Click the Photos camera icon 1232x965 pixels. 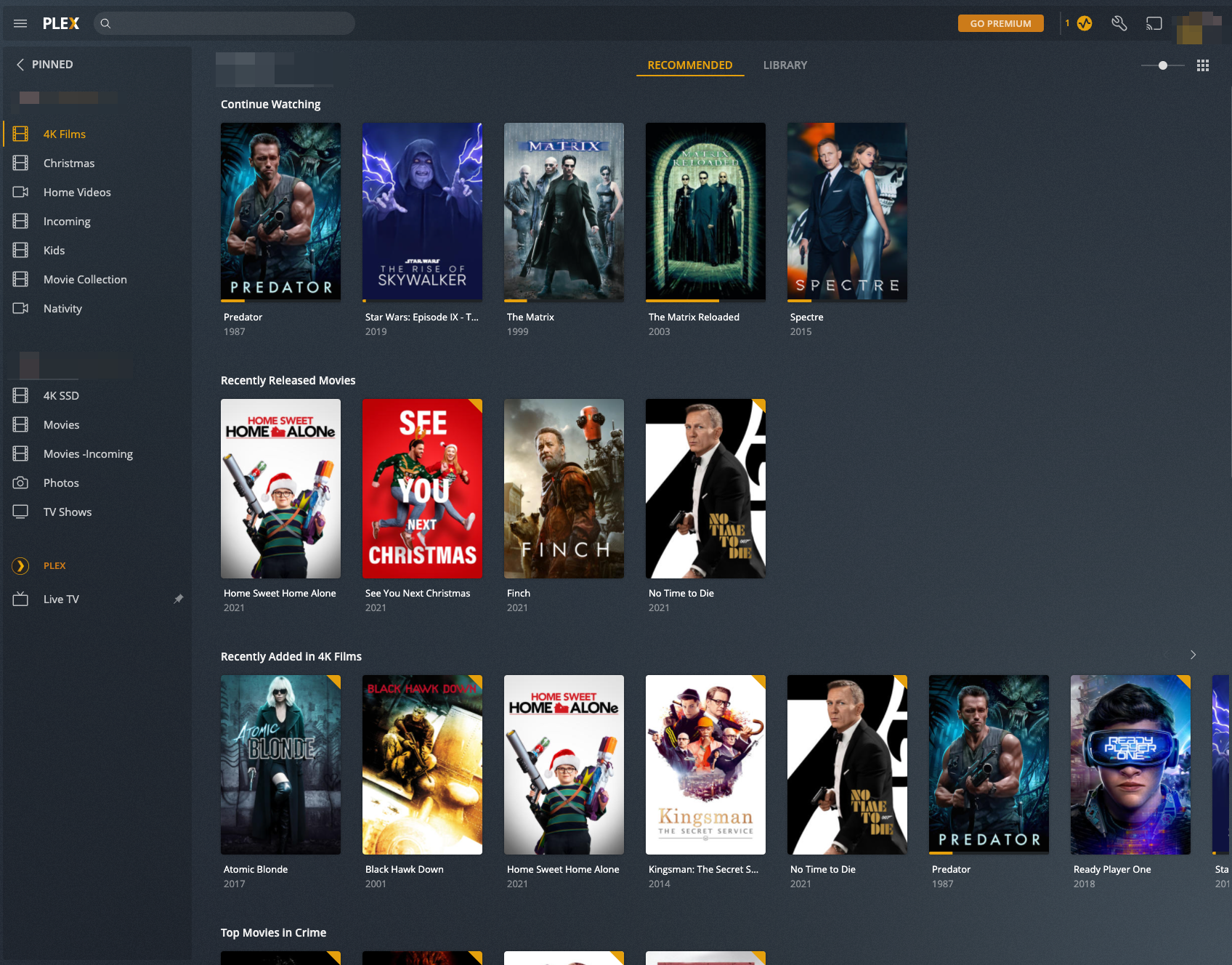pos(20,482)
